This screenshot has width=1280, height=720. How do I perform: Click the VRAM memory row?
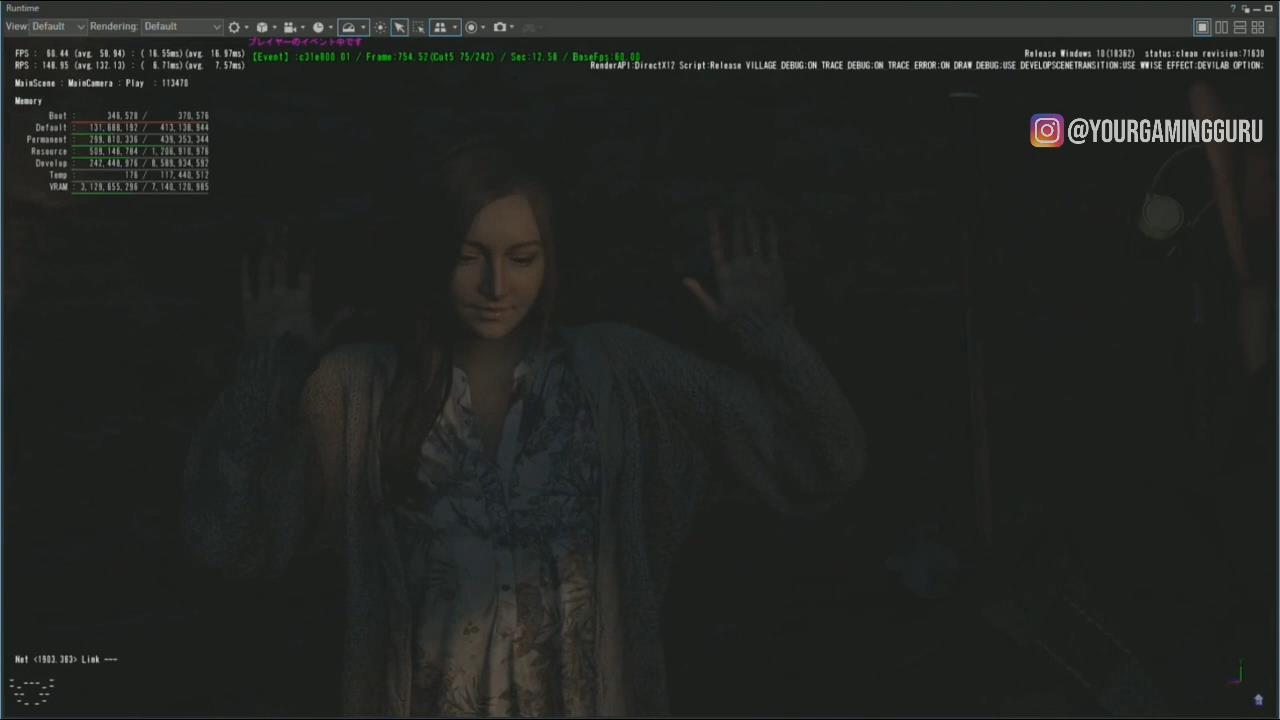128,187
